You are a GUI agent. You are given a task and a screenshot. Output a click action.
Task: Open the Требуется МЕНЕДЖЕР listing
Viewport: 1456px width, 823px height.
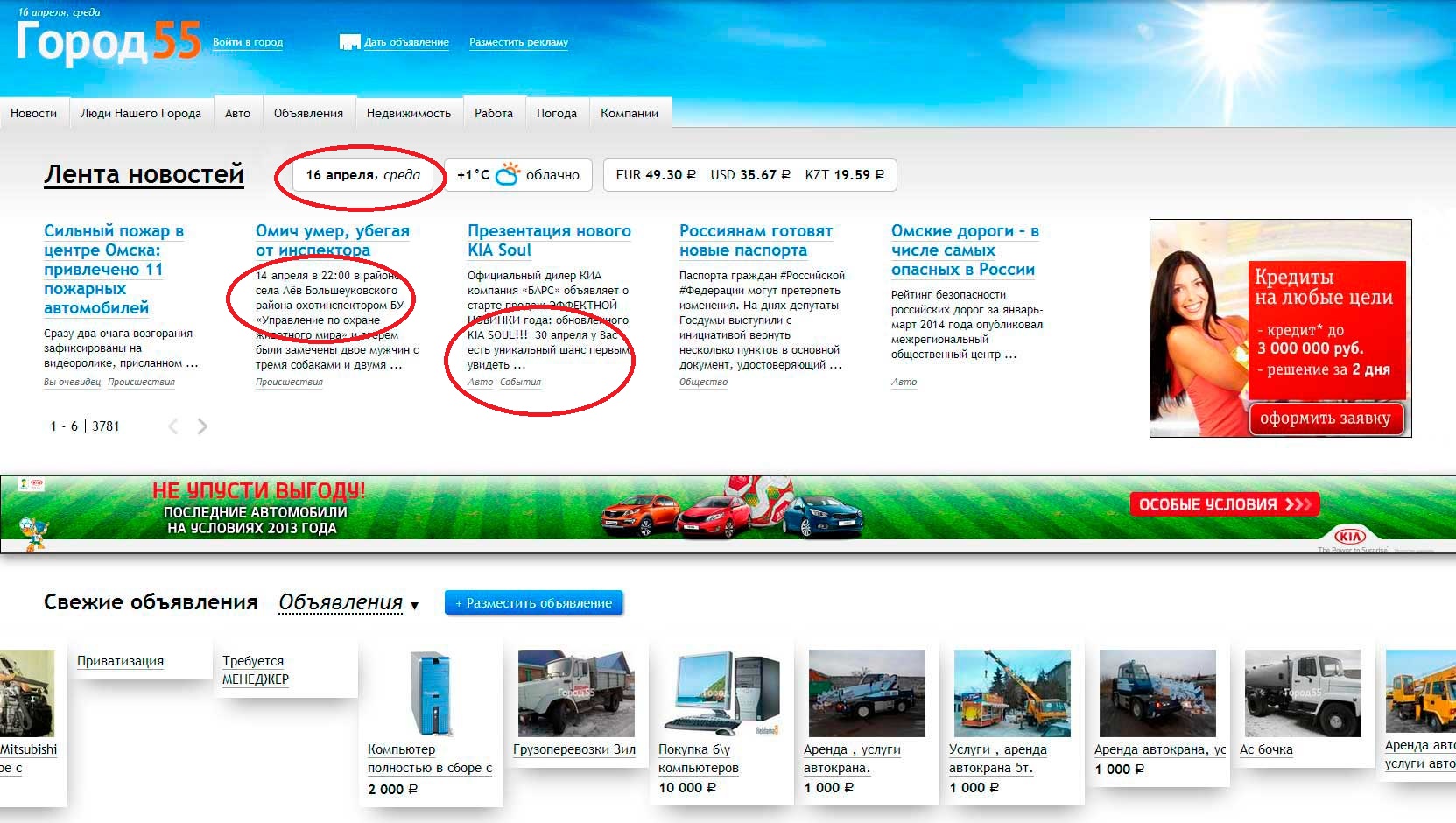tap(256, 670)
